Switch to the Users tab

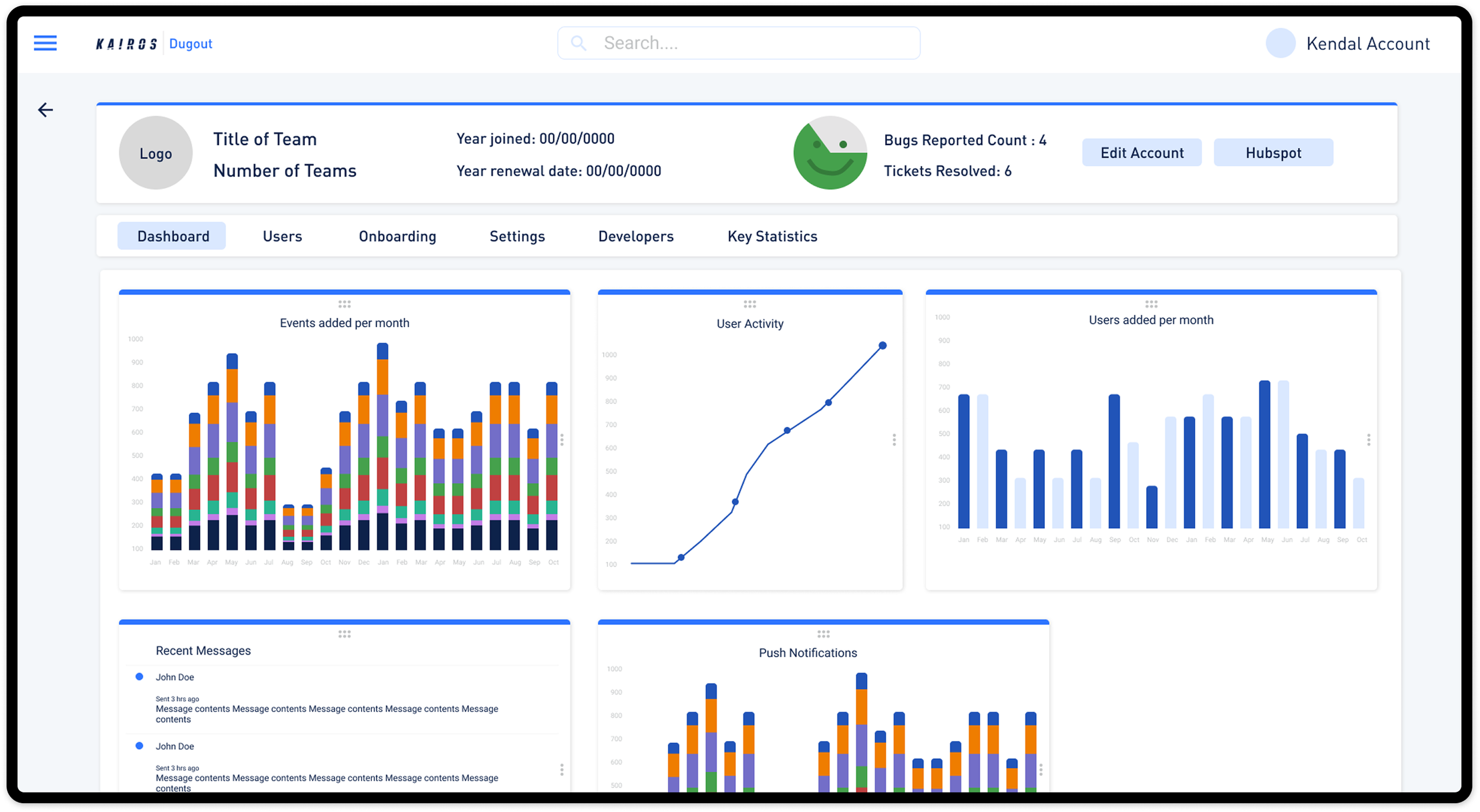(x=282, y=236)
